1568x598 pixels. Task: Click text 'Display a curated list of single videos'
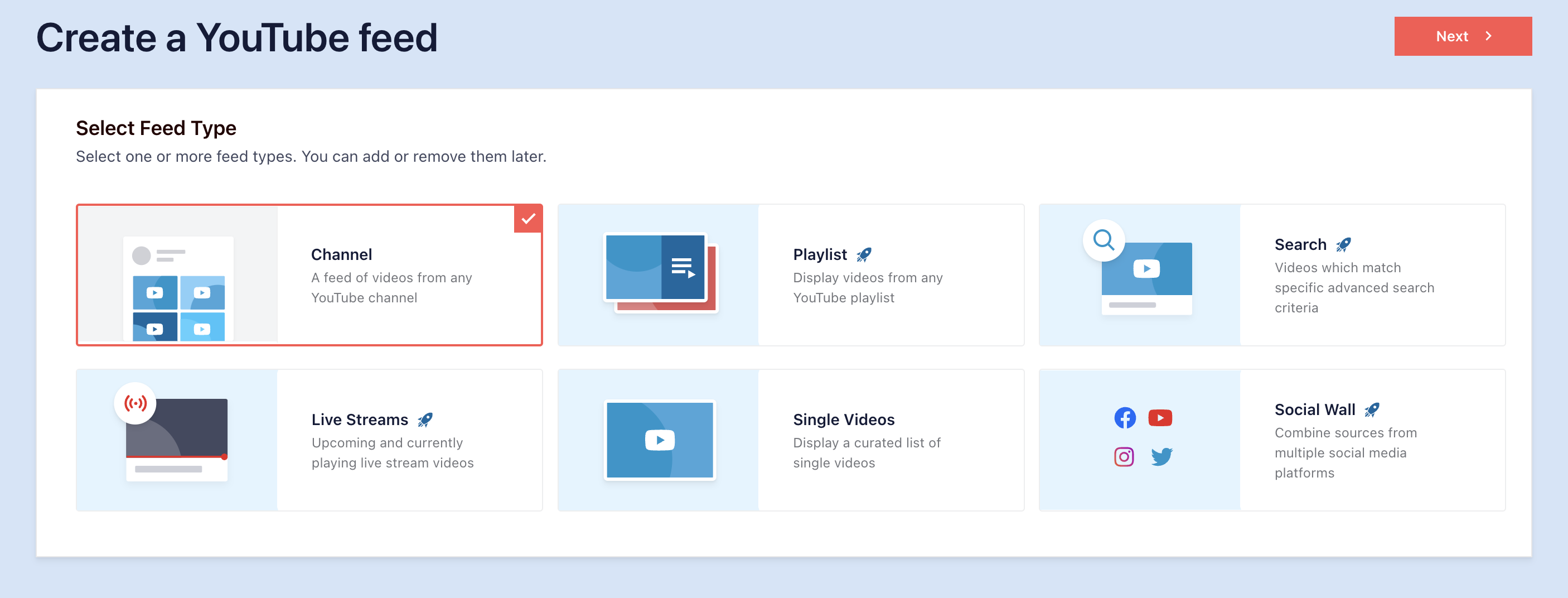click(x=867, y=452)
